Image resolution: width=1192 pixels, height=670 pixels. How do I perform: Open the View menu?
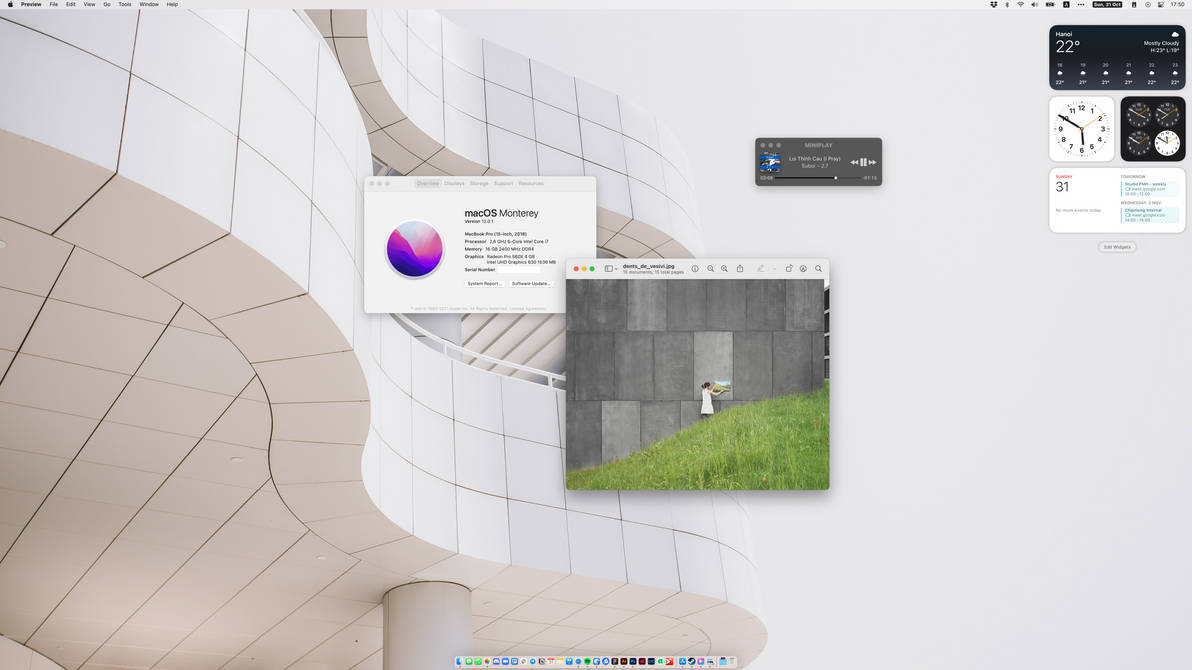pyautogui.click(x=89, y=5)
